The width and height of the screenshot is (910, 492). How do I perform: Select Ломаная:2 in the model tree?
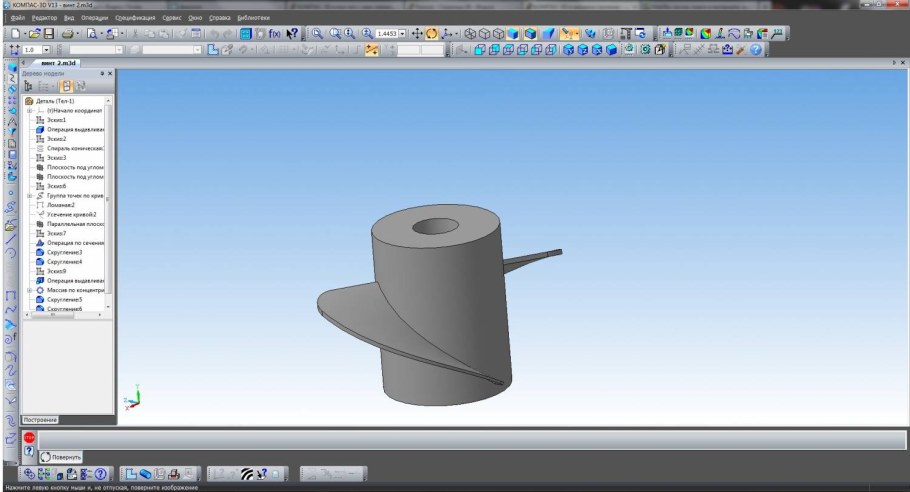(60, 205)
